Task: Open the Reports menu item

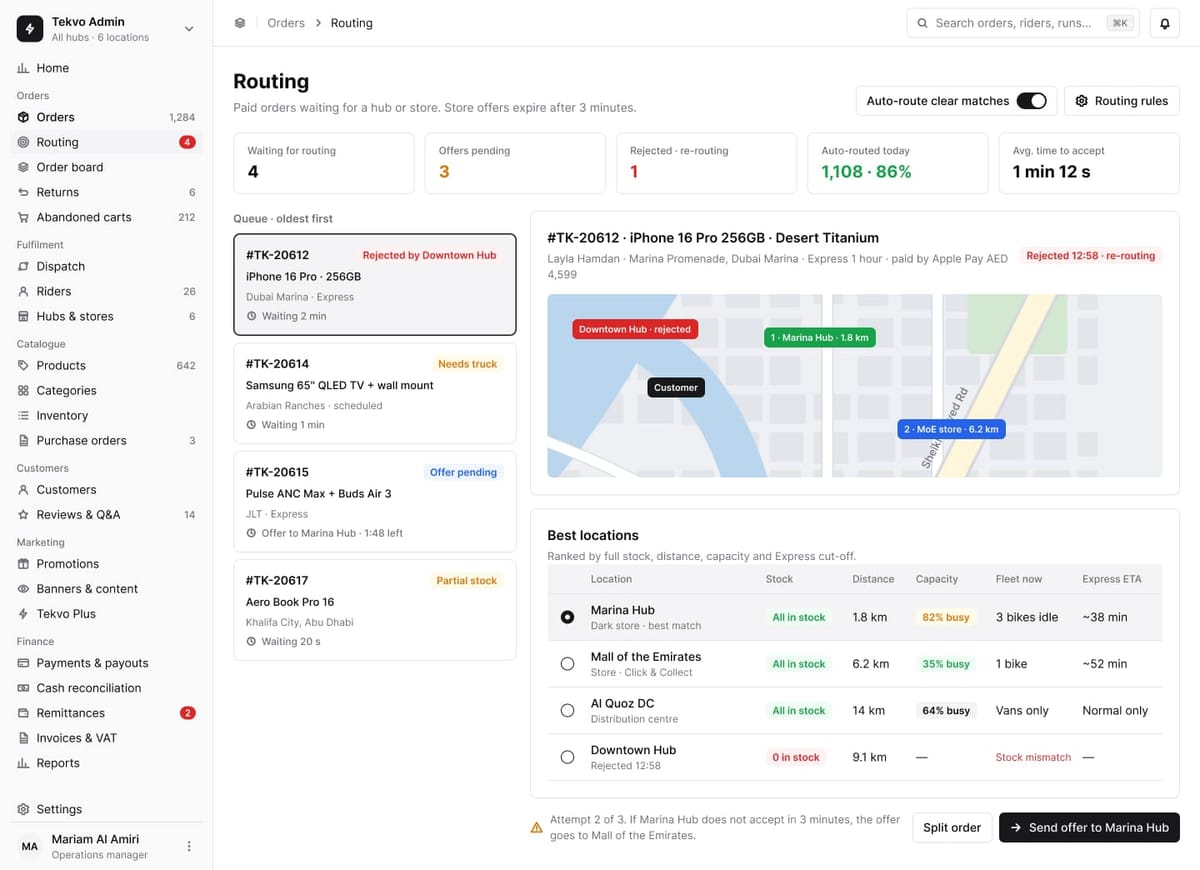Action: [x=106, y=763]
